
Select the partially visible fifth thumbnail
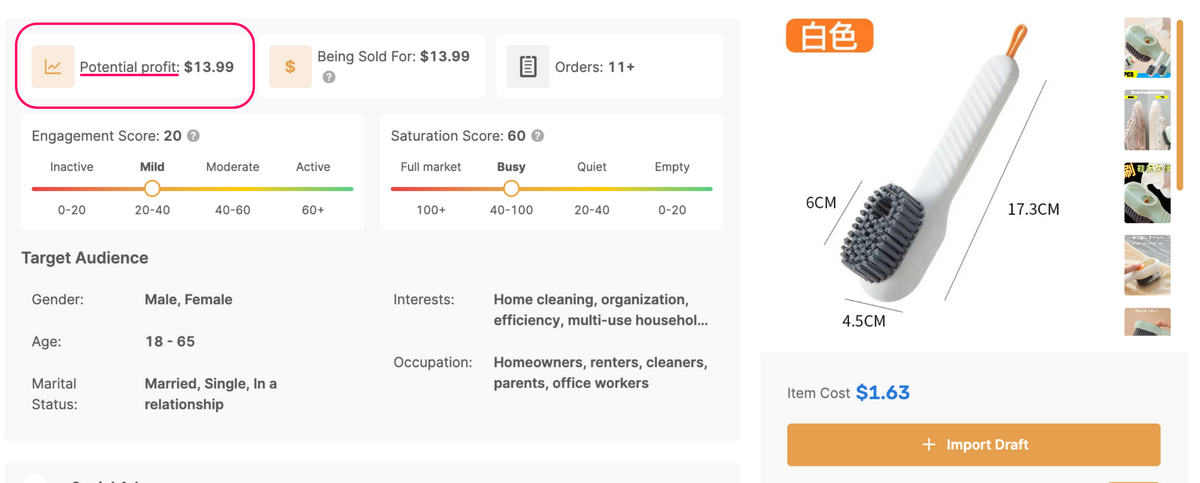point(1147,322)
